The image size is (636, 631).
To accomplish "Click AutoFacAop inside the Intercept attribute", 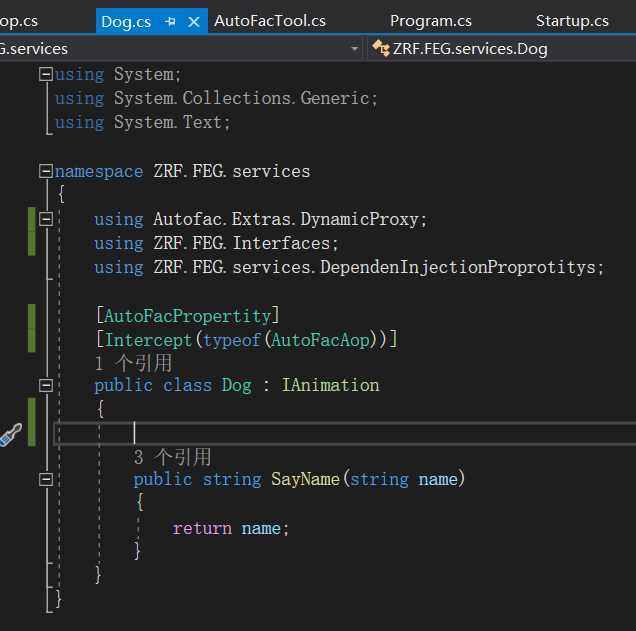I will coord(320,340).
